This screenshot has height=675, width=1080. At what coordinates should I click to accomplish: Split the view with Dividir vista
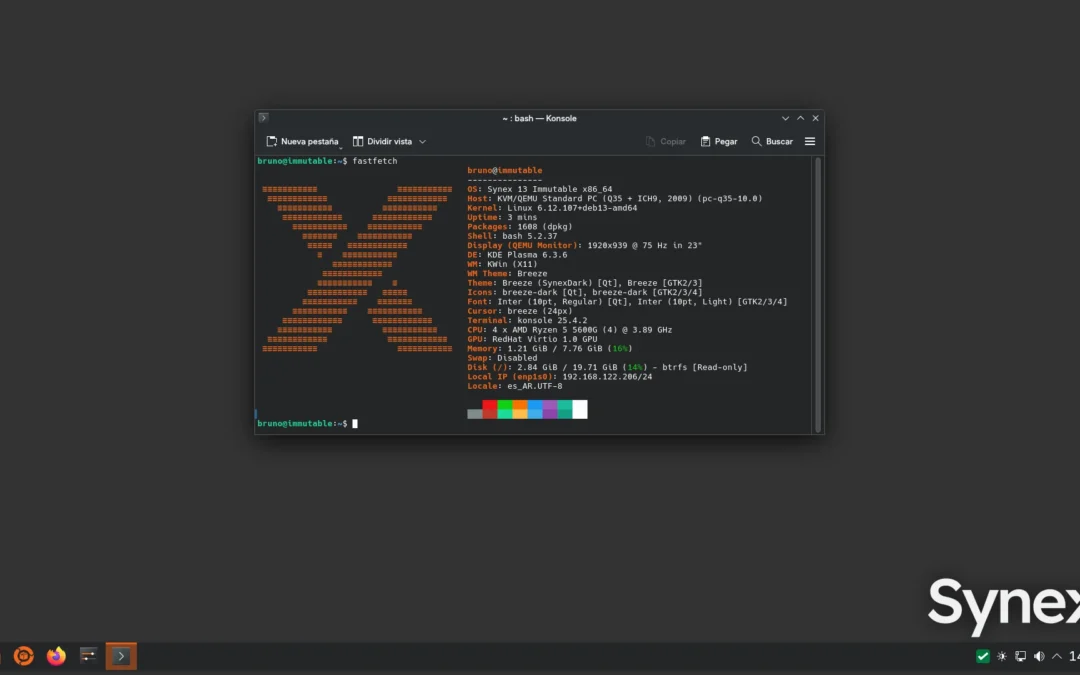(382, 141)
